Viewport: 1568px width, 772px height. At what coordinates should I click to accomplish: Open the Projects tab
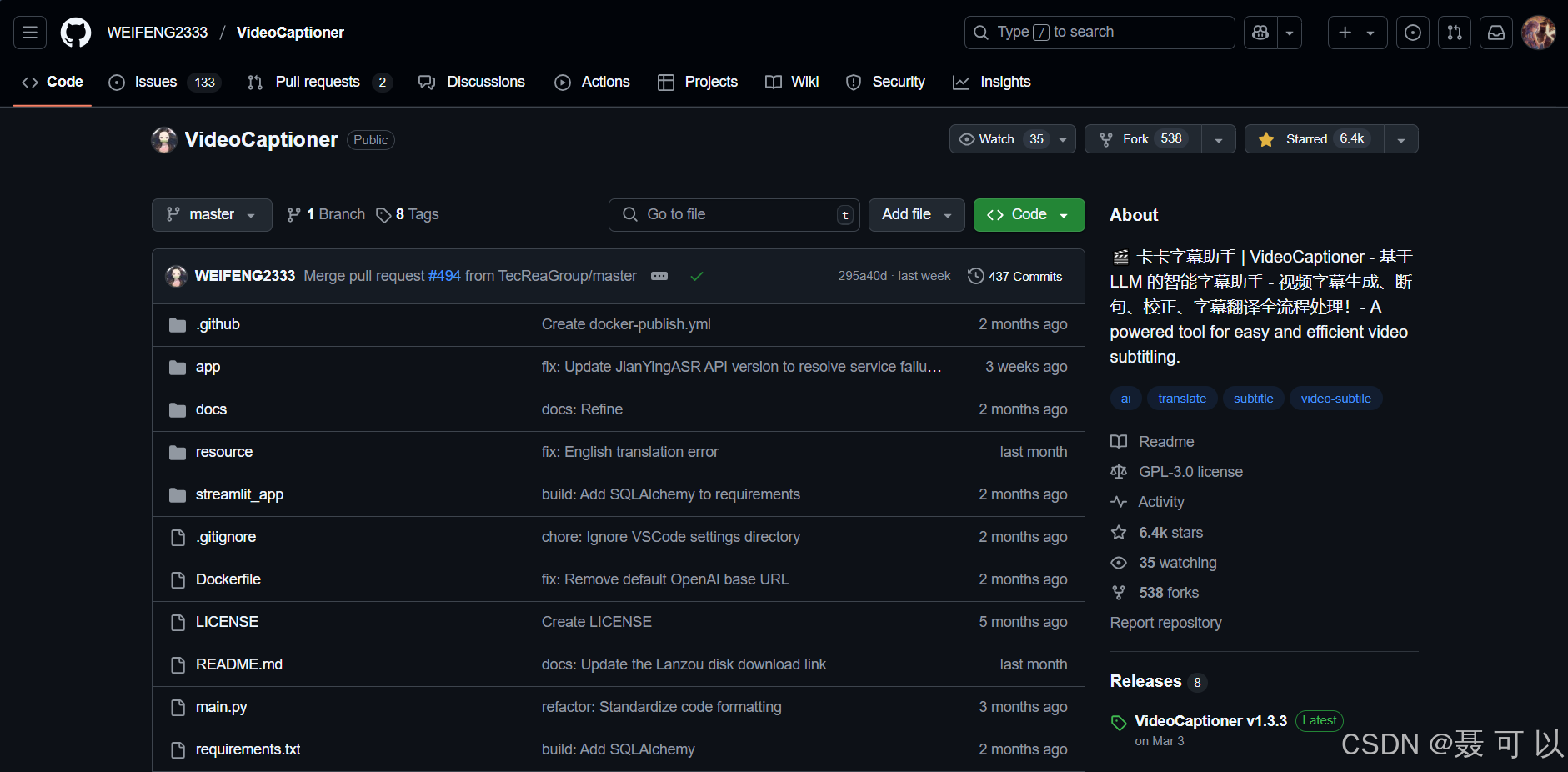(698, 82)
